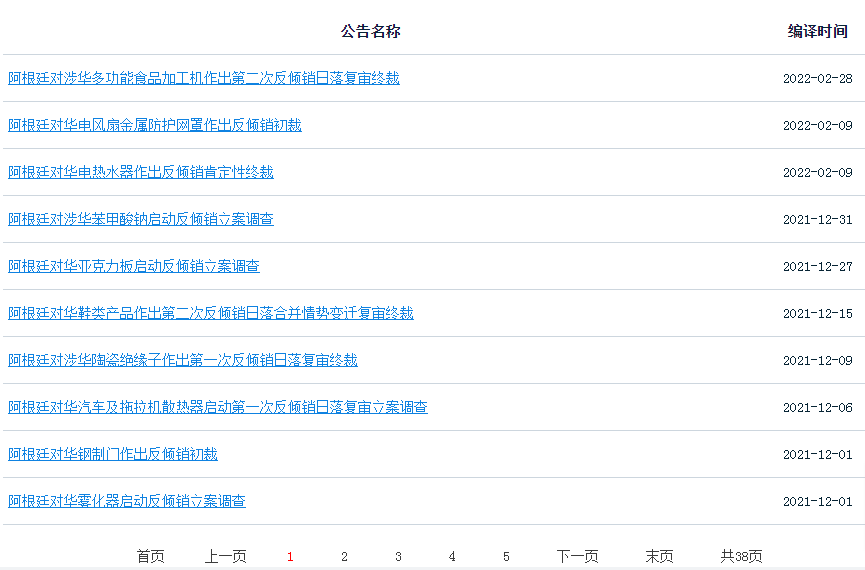The width and height of the screenshot is (865, 570).
Task: Select current page number 1
Action: tap(290, 557)
